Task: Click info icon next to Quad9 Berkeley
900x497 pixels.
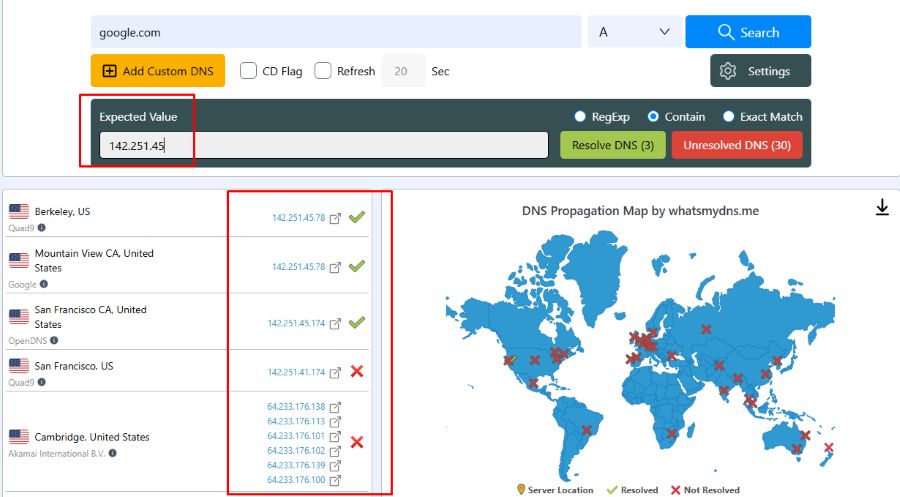Action: 41,228
